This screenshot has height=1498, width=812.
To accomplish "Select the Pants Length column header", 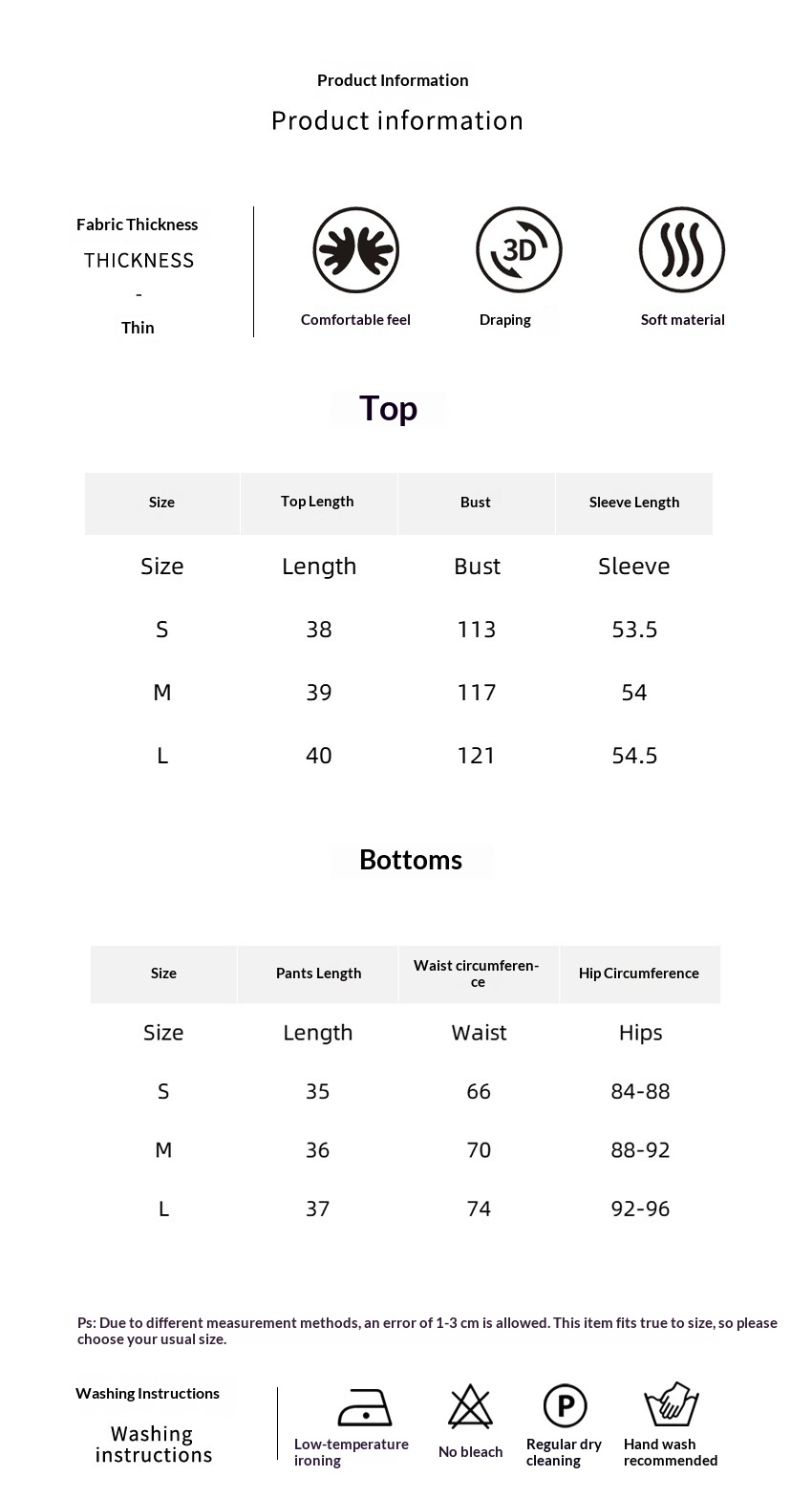I will (x=318, y=974).
